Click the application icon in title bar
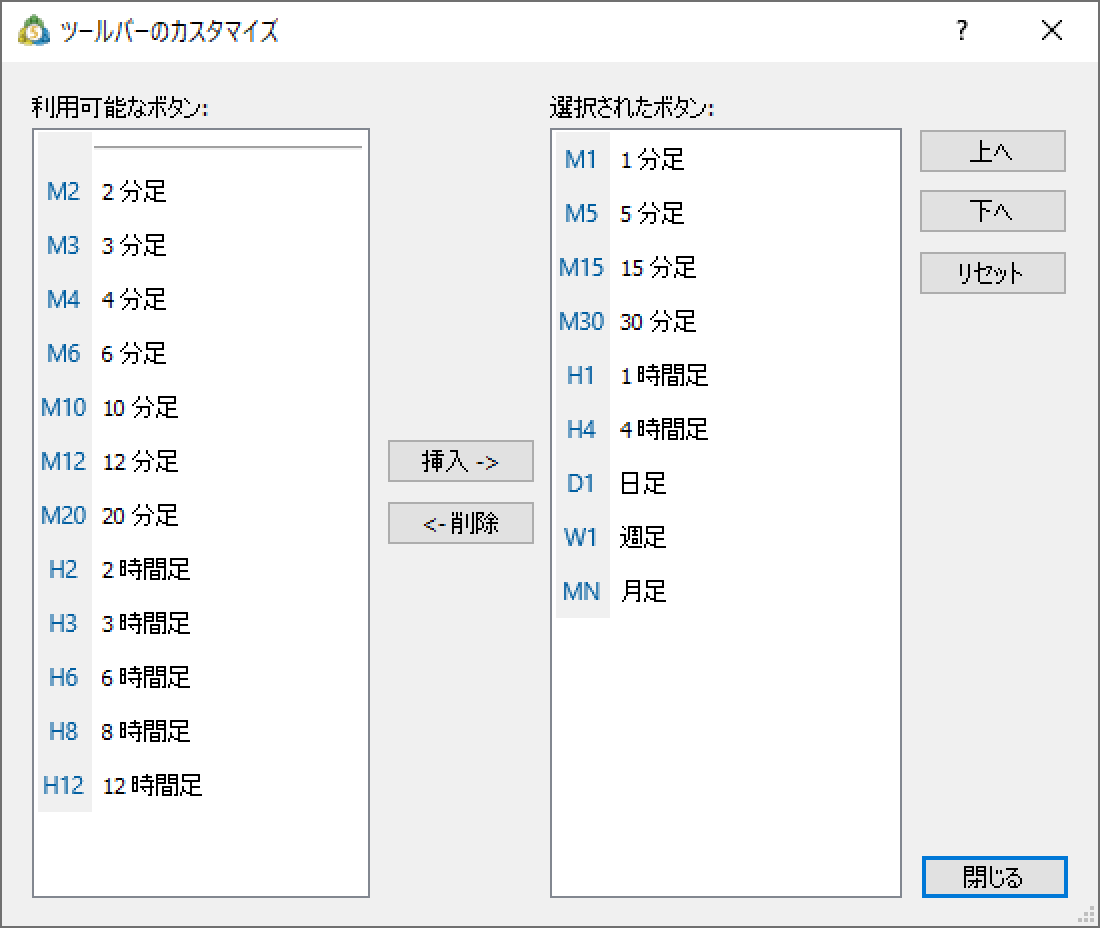The image size is (1100, 928). (34, 31)
